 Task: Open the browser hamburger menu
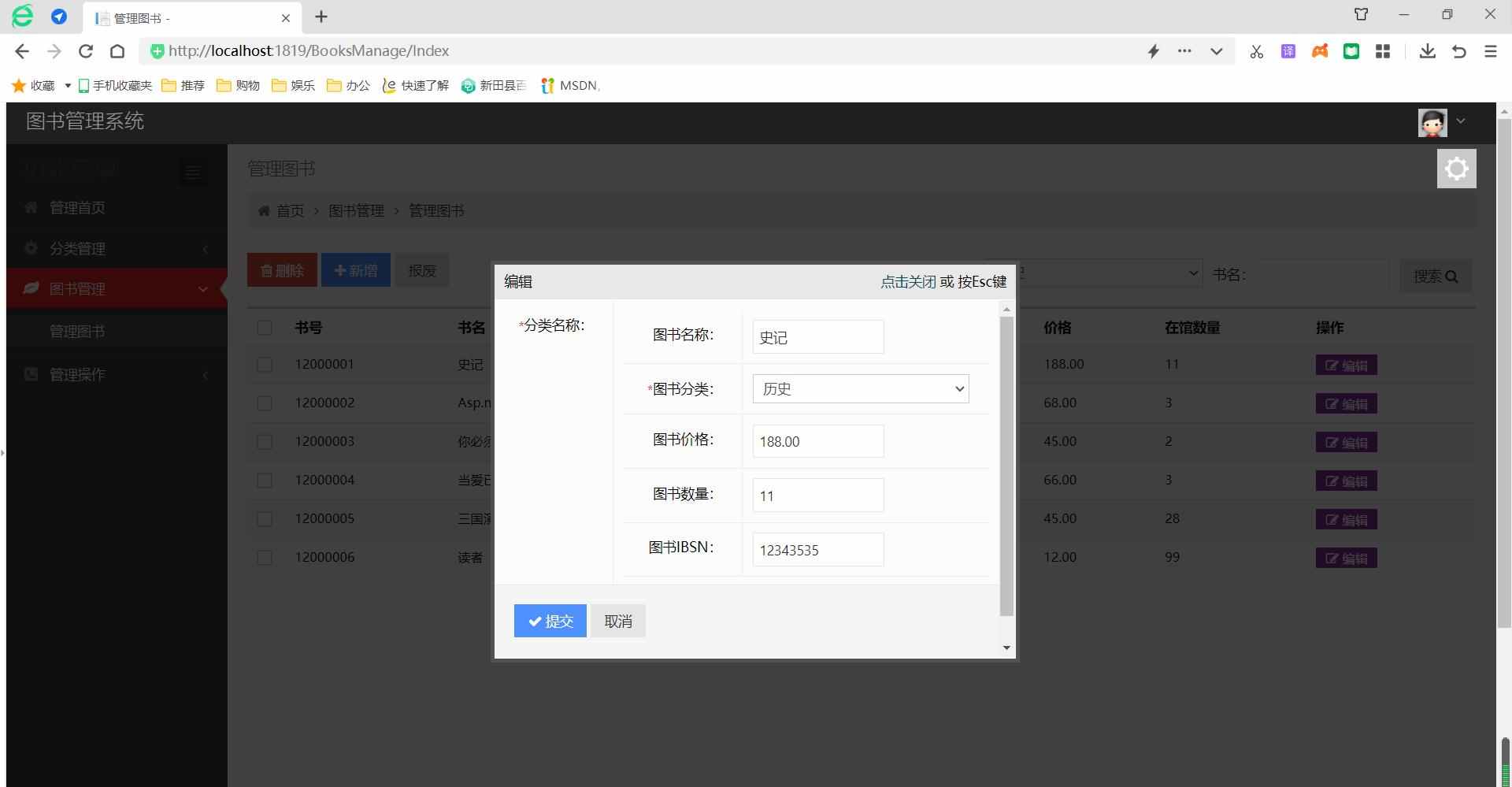click(x=1491, y=51)
